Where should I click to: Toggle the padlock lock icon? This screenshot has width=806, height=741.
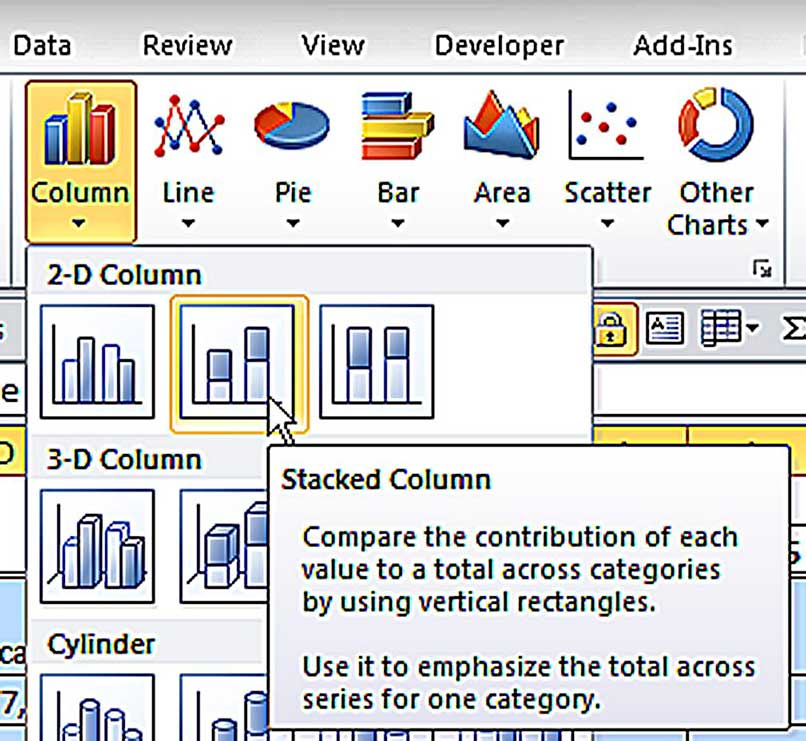(611, 329)
